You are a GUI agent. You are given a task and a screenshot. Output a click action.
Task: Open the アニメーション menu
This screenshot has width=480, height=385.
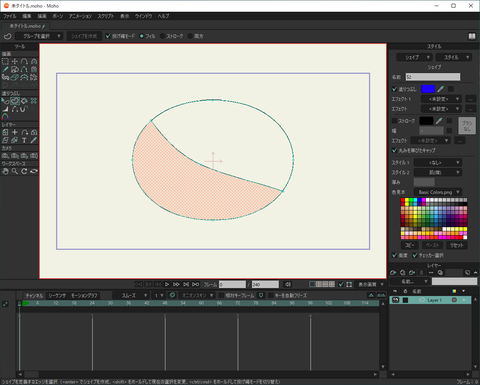point(80,16)
